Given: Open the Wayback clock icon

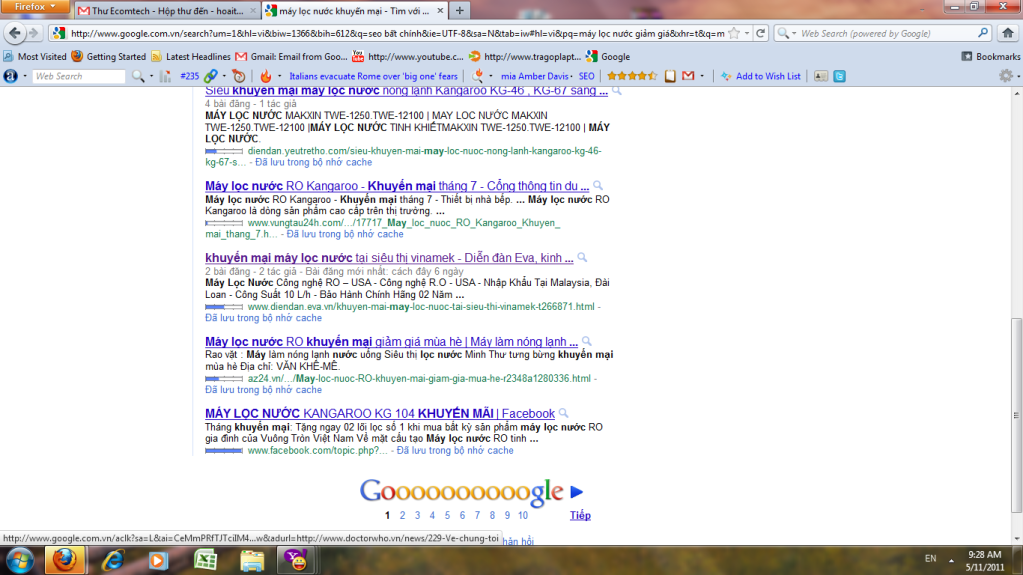Looking at the screenshot, I should 239,76.
